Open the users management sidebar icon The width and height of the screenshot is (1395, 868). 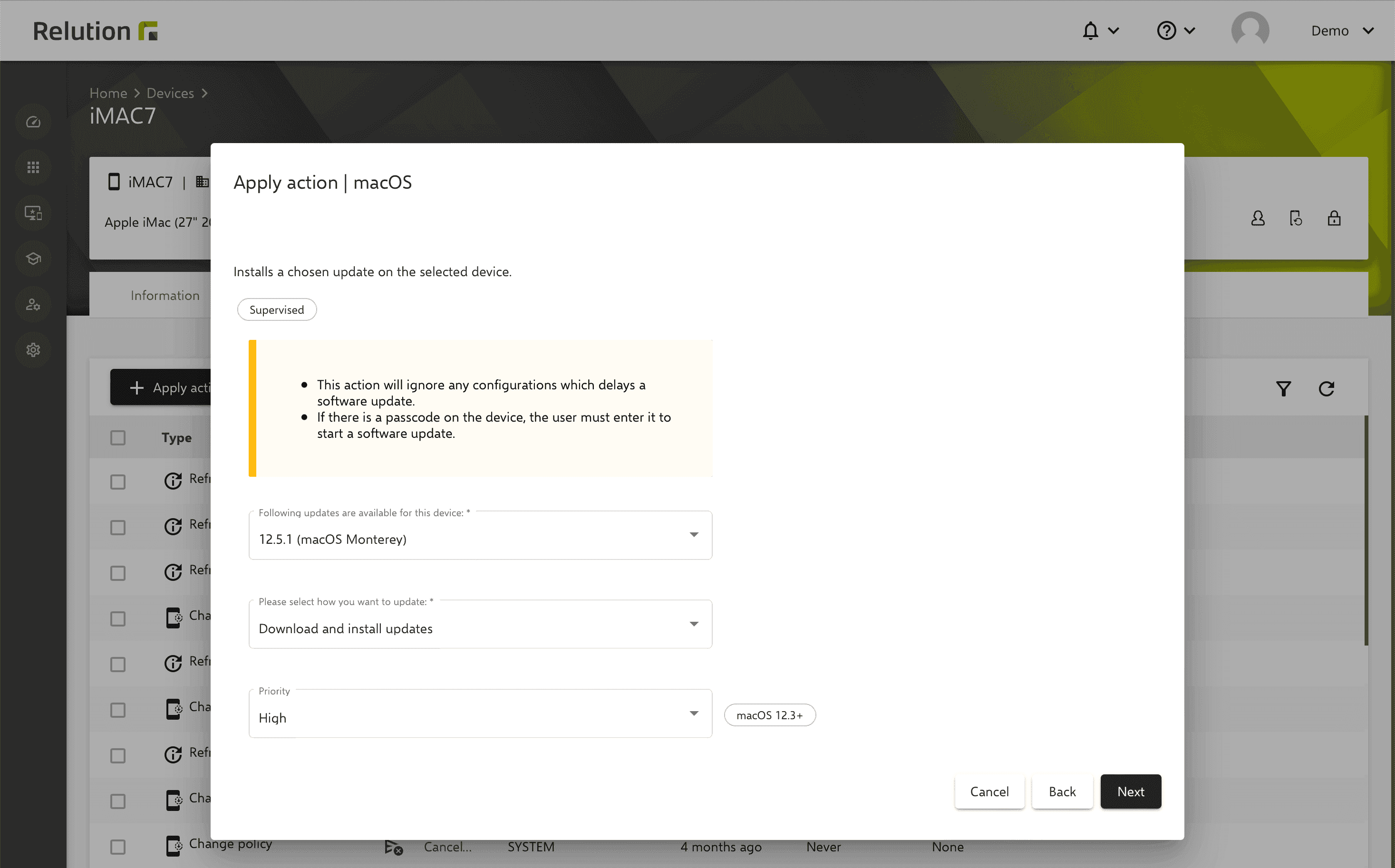click(33, 304)
